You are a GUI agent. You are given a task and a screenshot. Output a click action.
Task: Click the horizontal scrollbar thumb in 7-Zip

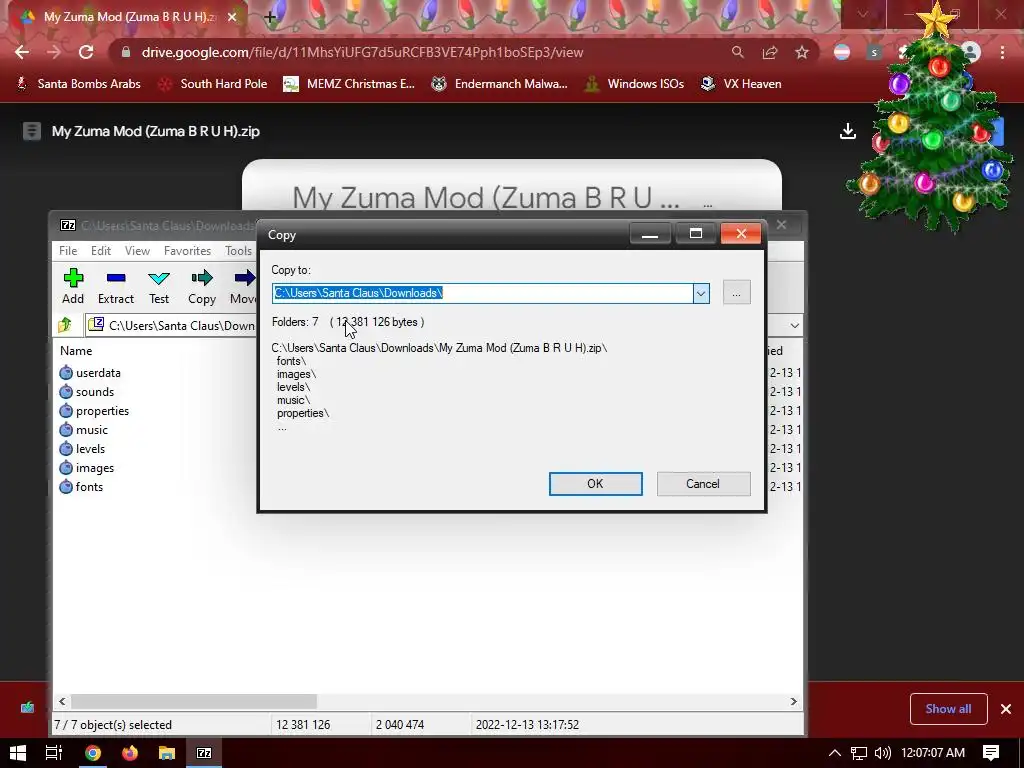coord(194,701)
